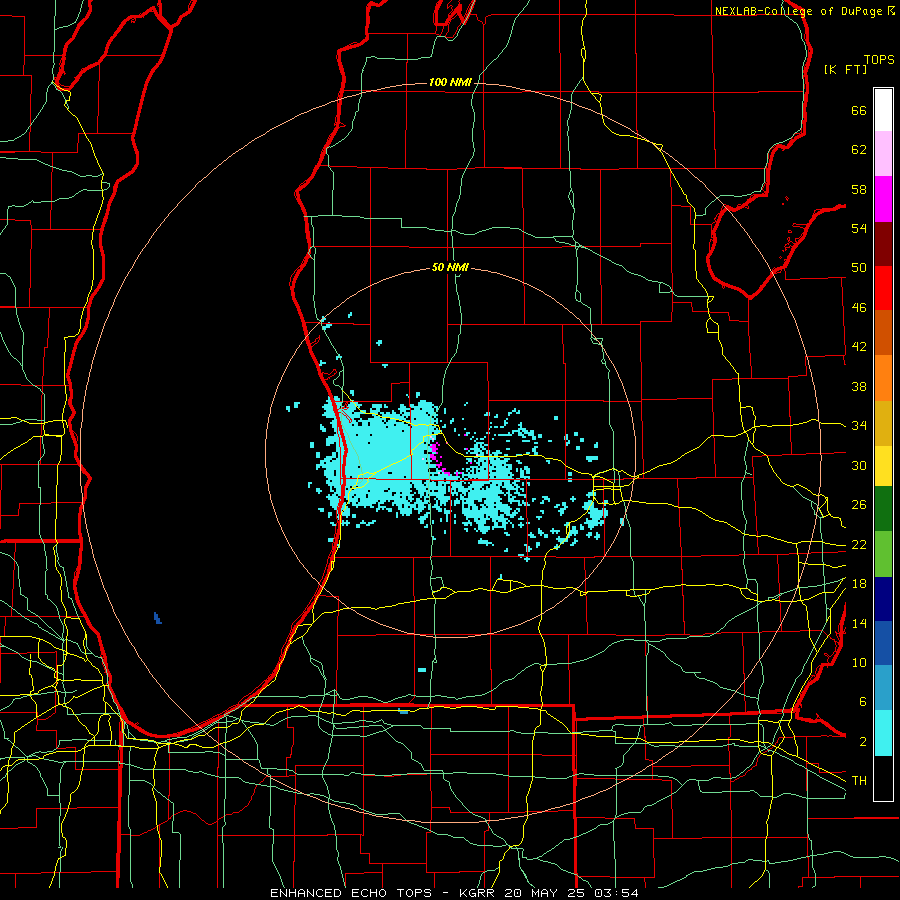Screen dimensions: 900x900
Task: Click the '[K FT]' units label
Action: coord(845,69)
